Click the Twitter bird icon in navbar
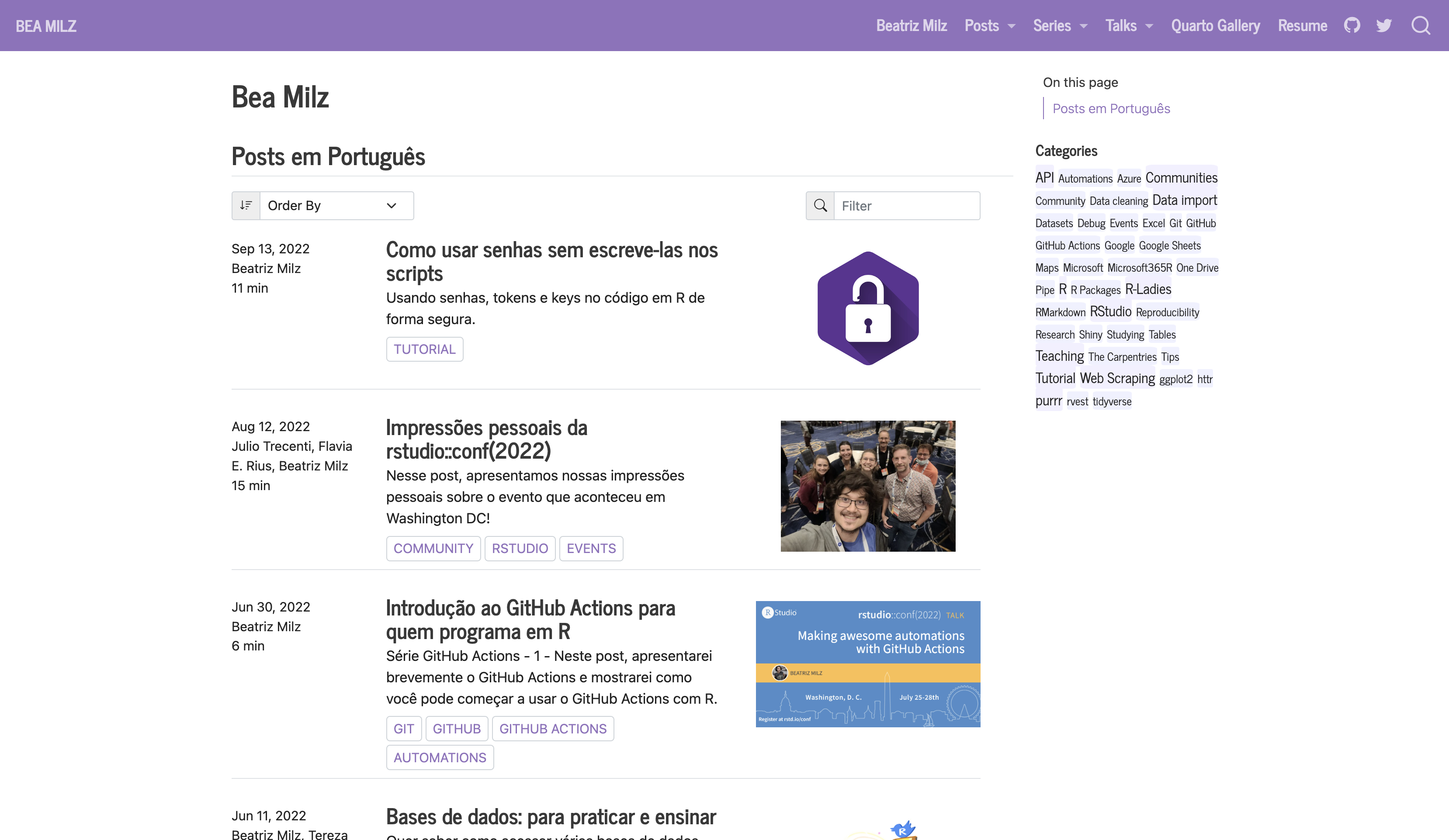 tap(1383, 25)
